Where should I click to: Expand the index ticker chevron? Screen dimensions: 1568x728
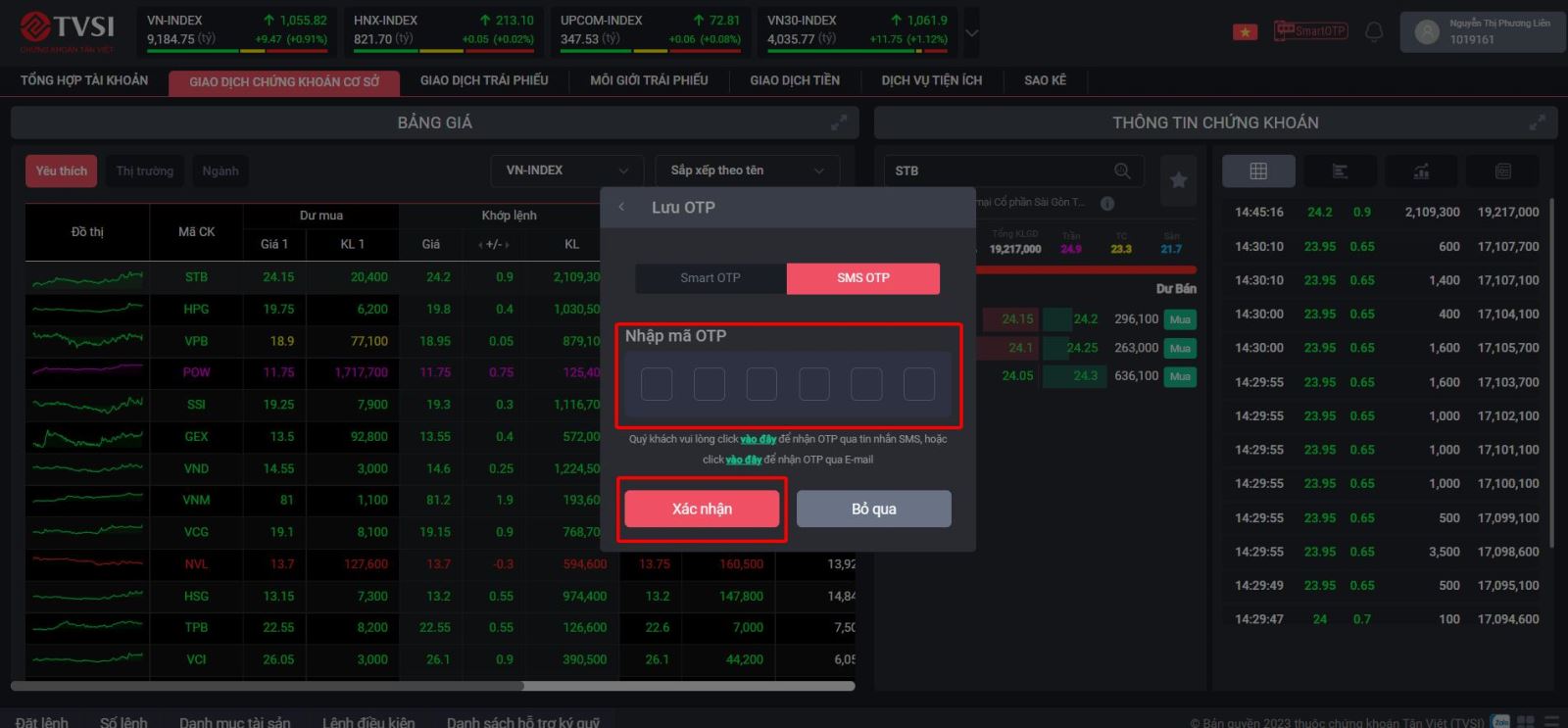[971, 32]
